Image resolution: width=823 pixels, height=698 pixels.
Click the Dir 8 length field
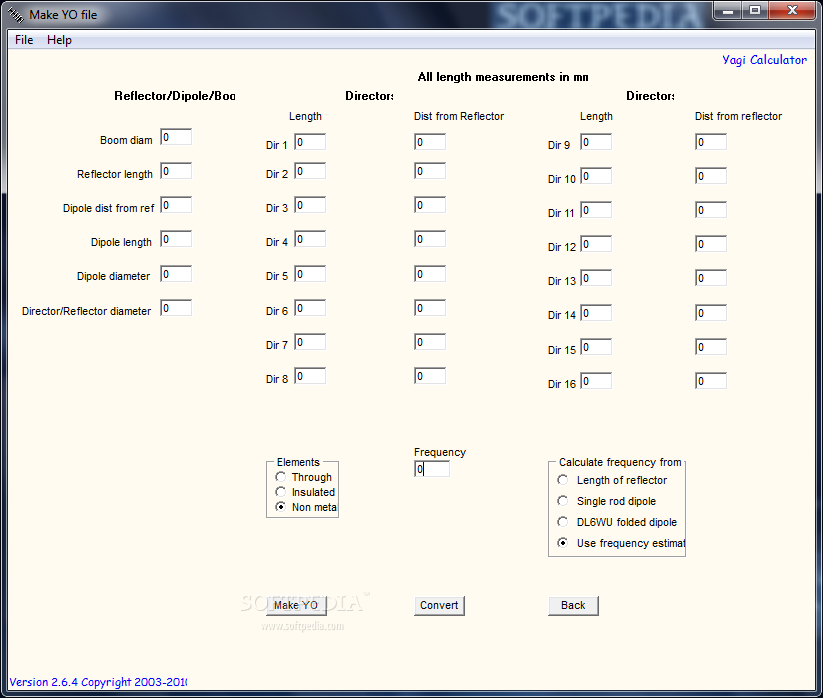[x=310, y=376]
